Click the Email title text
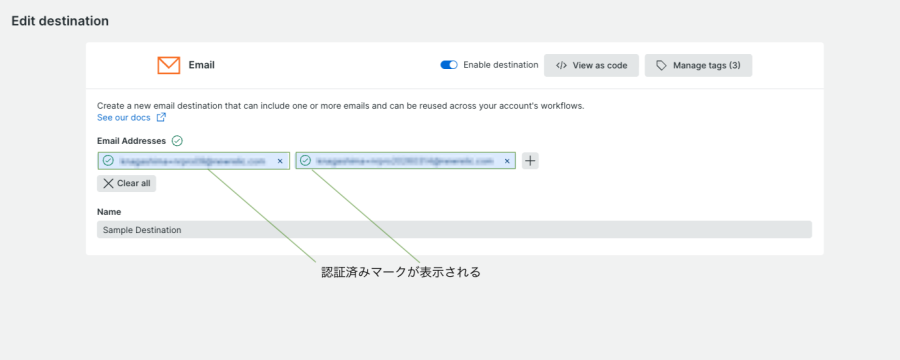Image resolution: width=900 pixels, height=360 pixels. 201,65
